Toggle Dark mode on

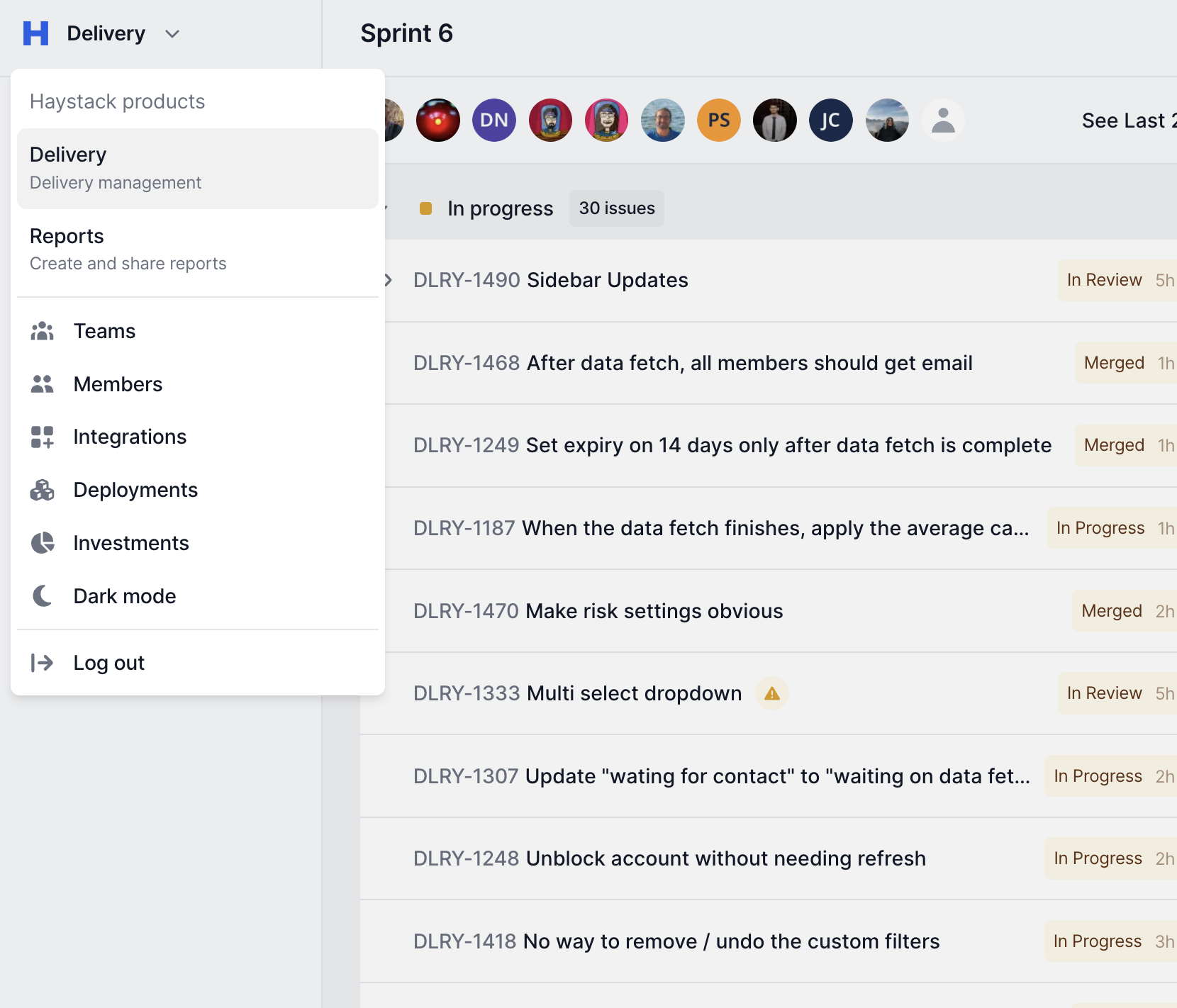tap(125, 596)
